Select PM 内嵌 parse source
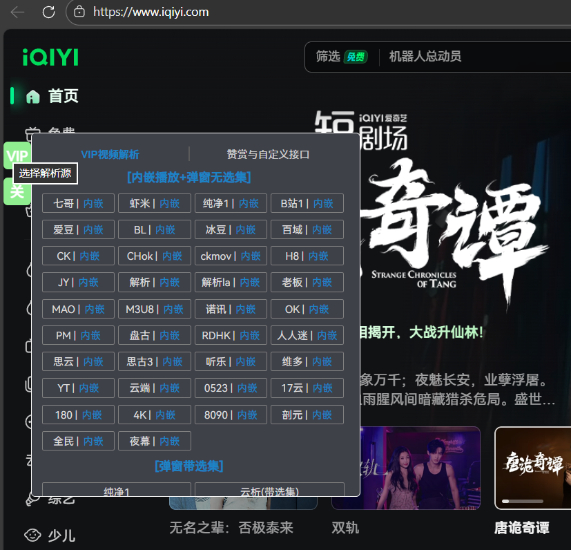 [x=78, y=335]
